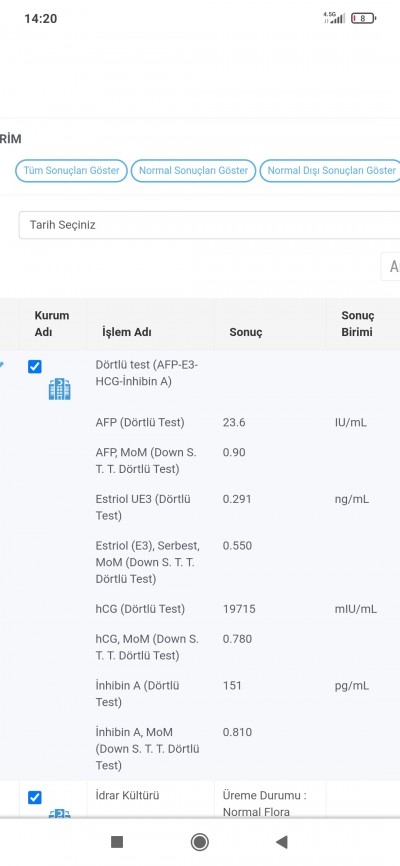Click the İnhibin A value 151
Screen dimensions: 400x866
232,685
